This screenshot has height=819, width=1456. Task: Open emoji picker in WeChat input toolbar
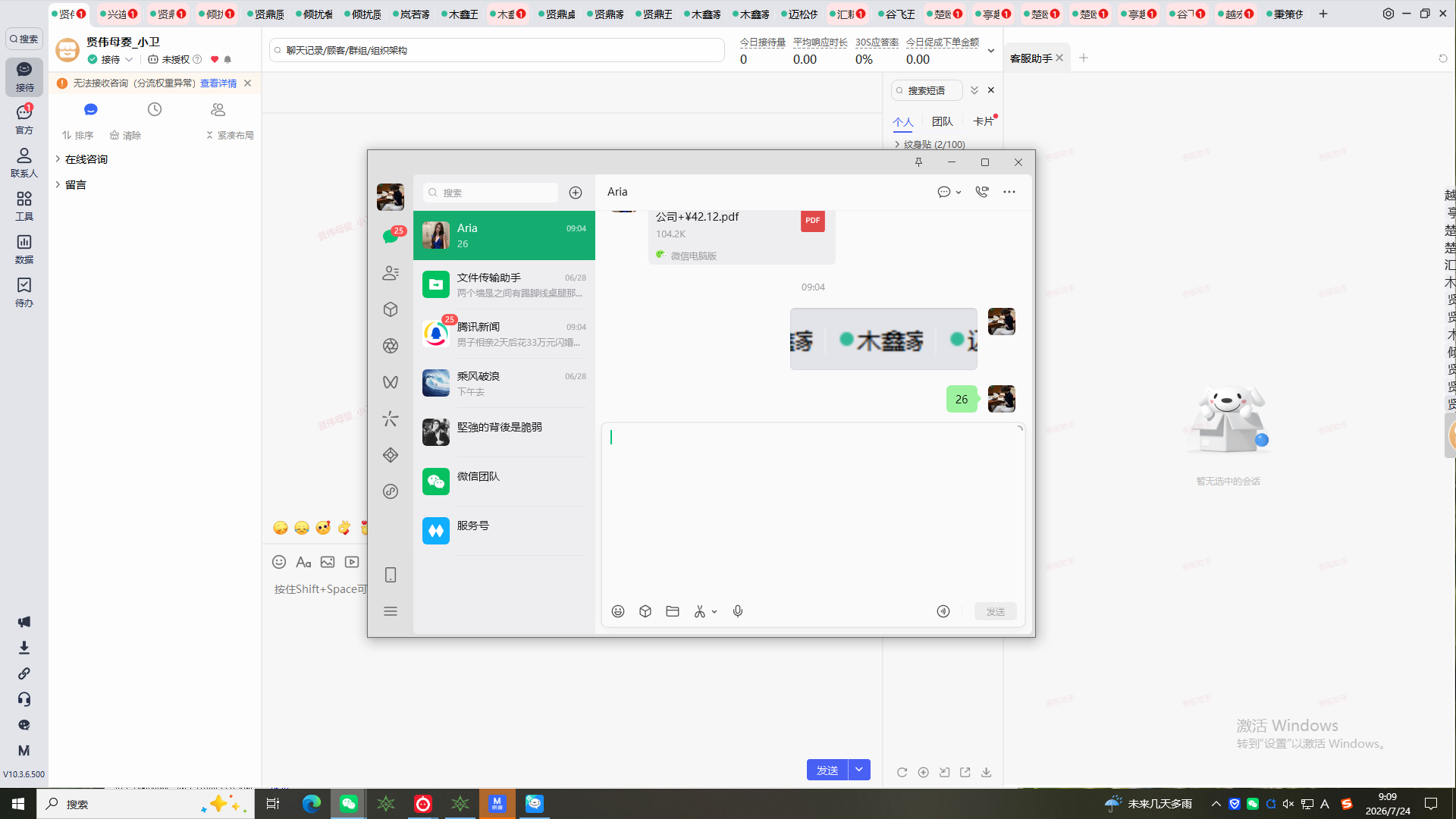[x=618, y=611]
